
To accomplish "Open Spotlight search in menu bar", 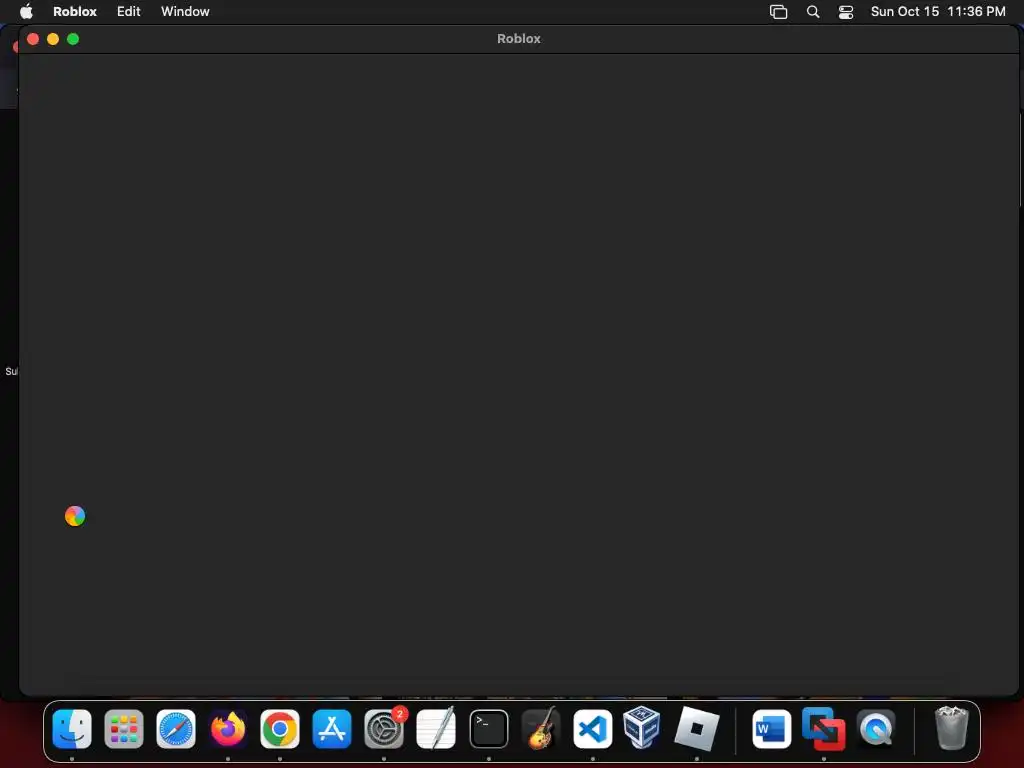I will point(813,12).
